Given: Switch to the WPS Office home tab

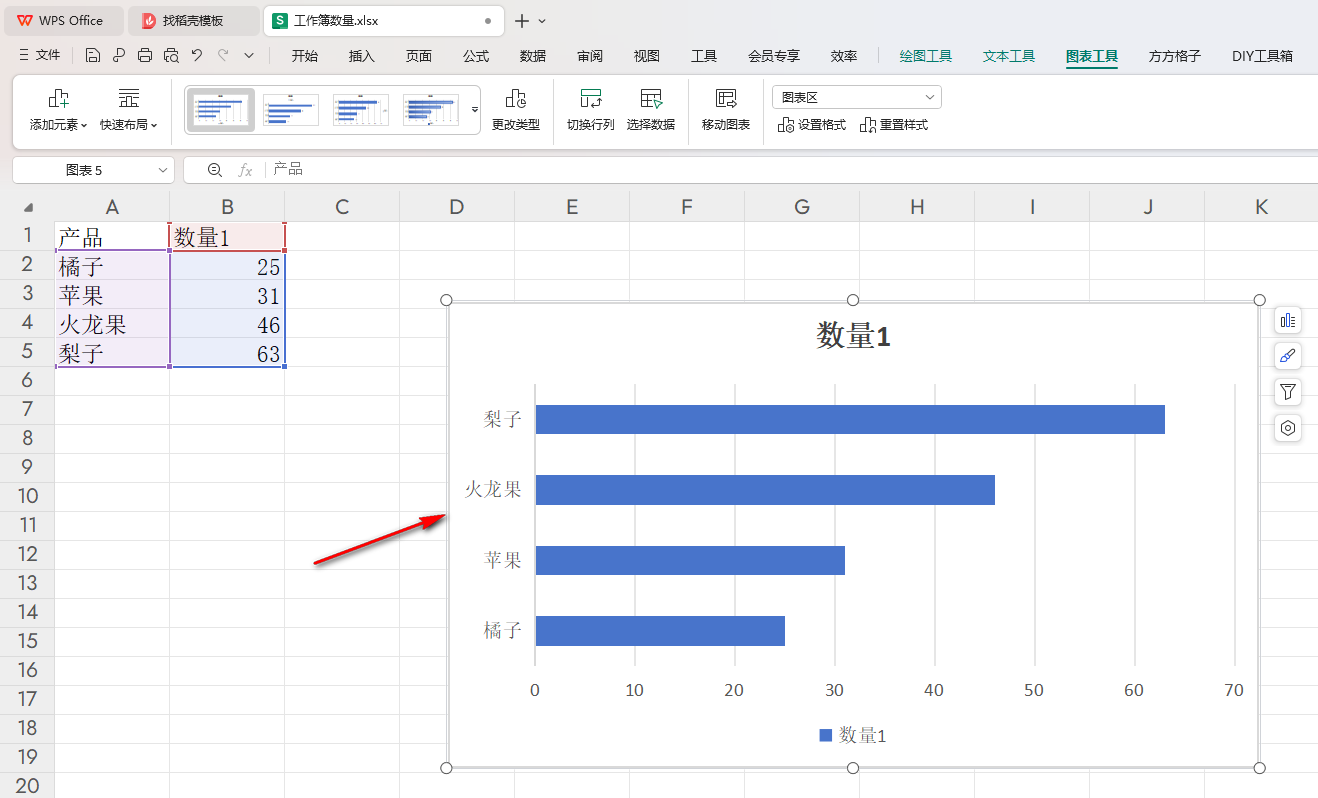Looking at the screenshot, I should pos(63,20).
